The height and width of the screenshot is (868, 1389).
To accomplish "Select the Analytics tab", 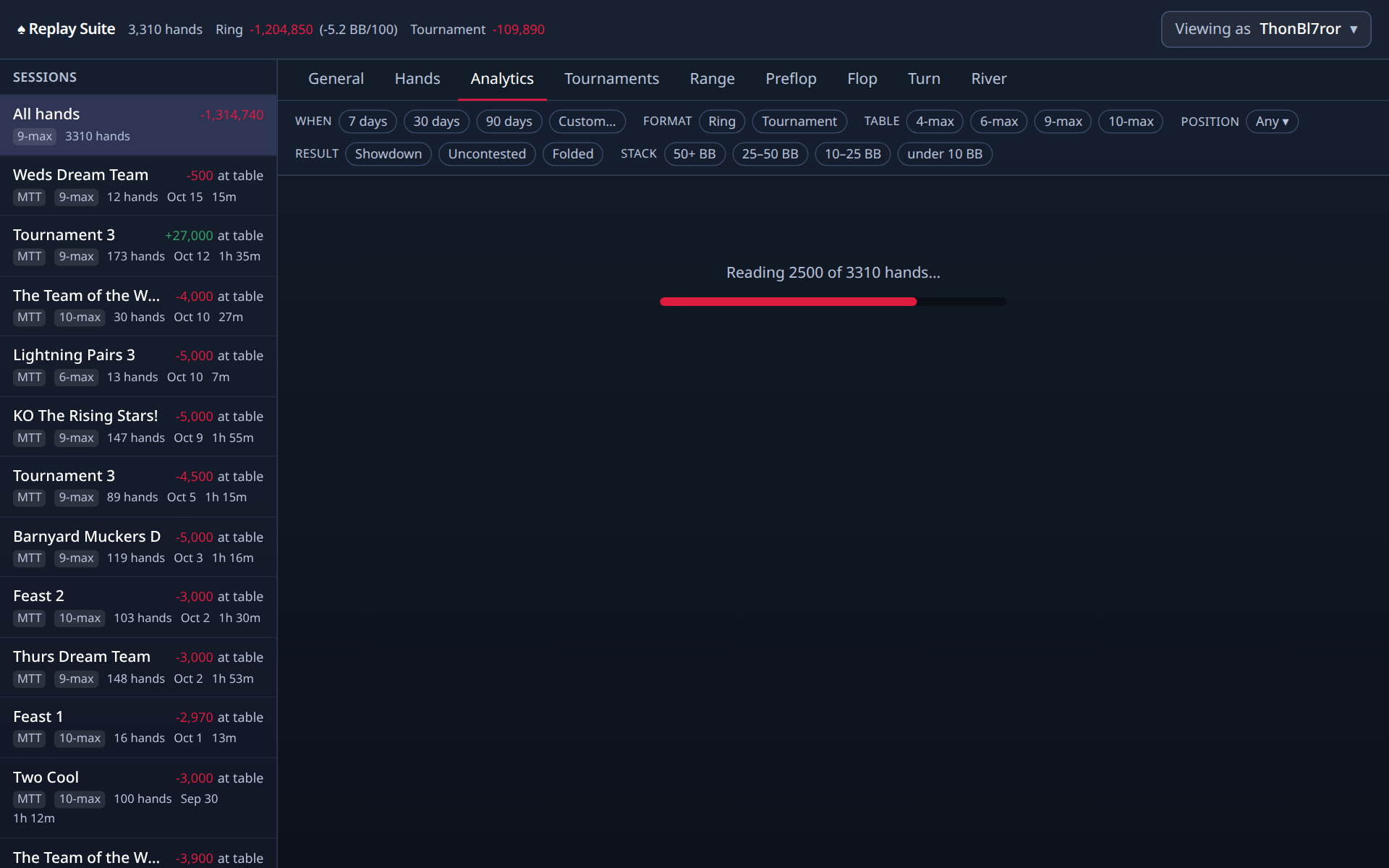I will tap(502, 79).
